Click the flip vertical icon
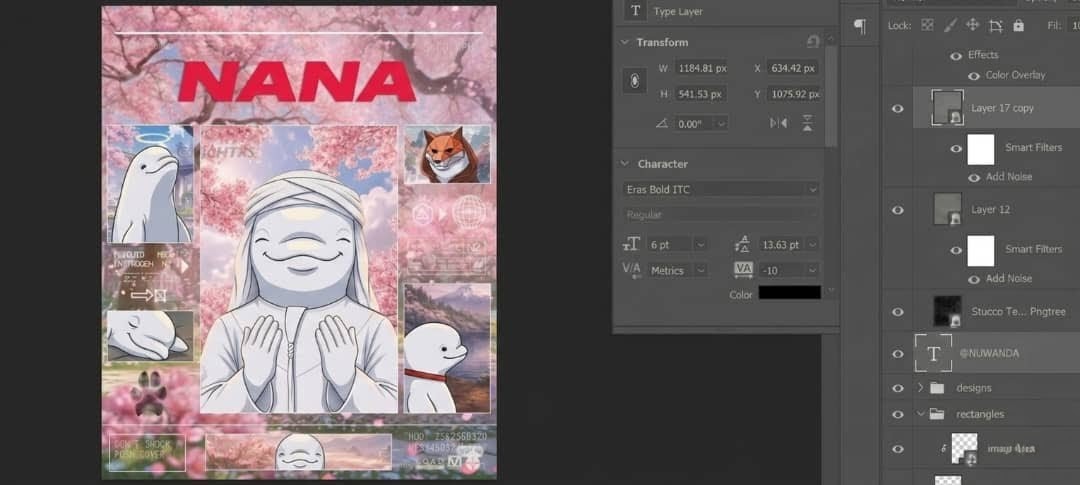 pyautogui.click(x=807, y=123)
